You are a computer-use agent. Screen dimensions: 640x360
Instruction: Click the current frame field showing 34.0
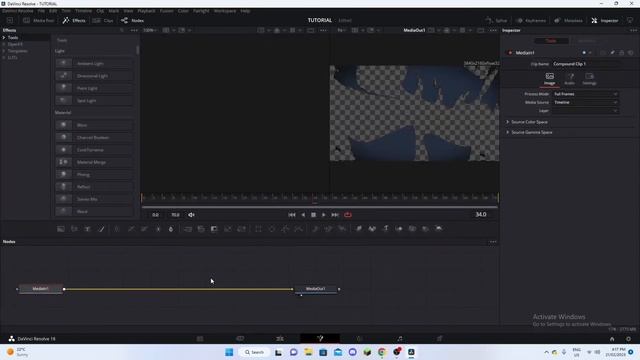pos(481,214)
